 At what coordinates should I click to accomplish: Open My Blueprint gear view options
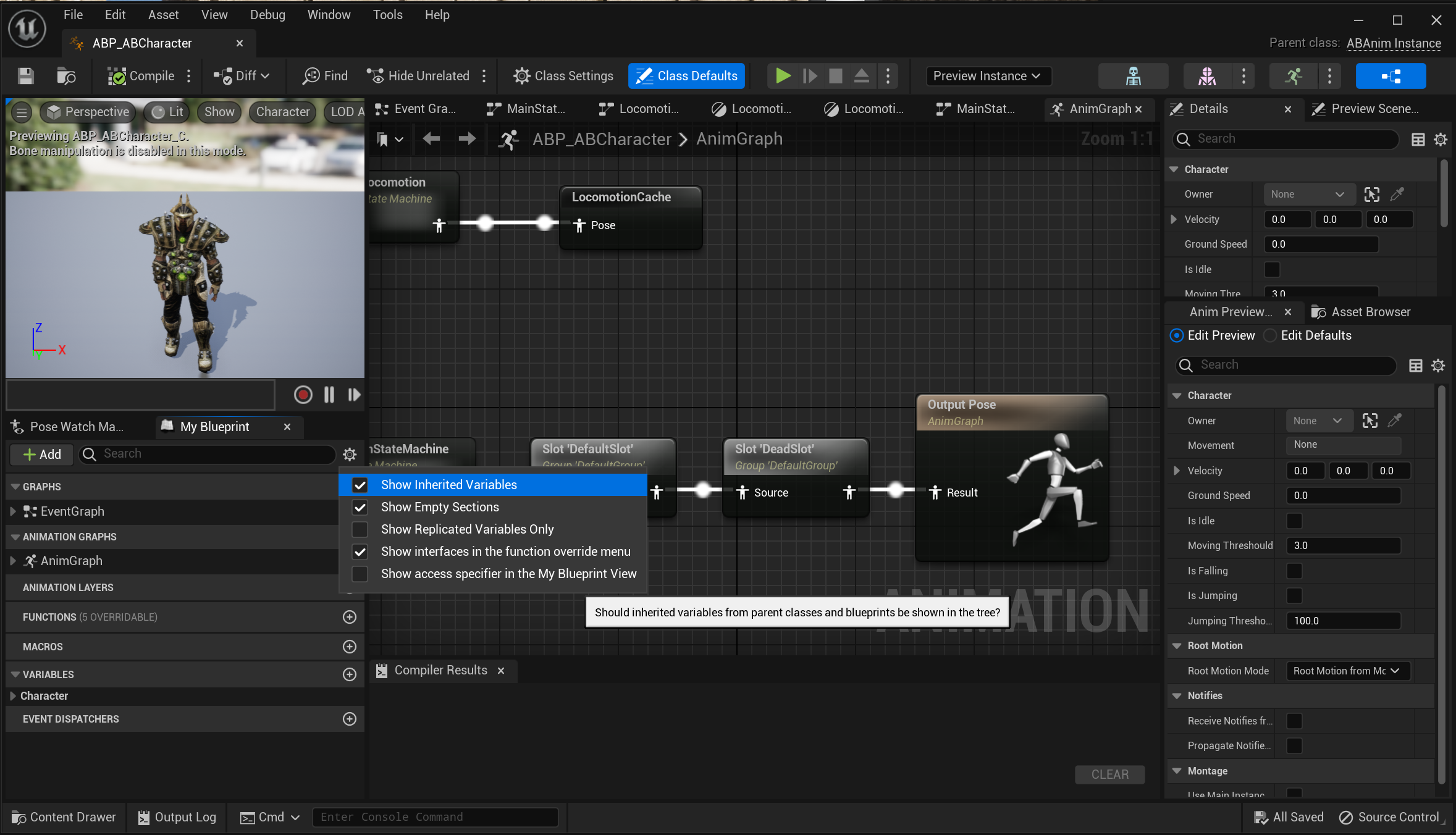pyautogui.click(x=350, y=455)
